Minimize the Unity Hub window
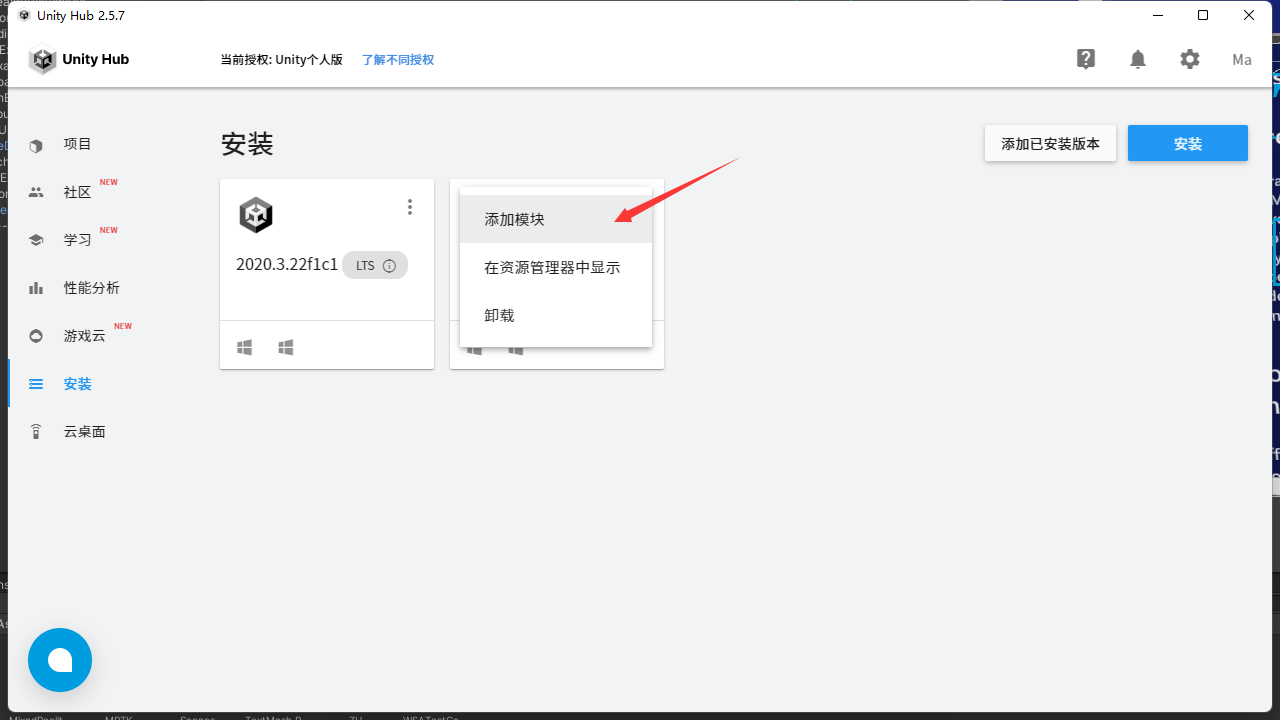 (x=1157, y=15)
